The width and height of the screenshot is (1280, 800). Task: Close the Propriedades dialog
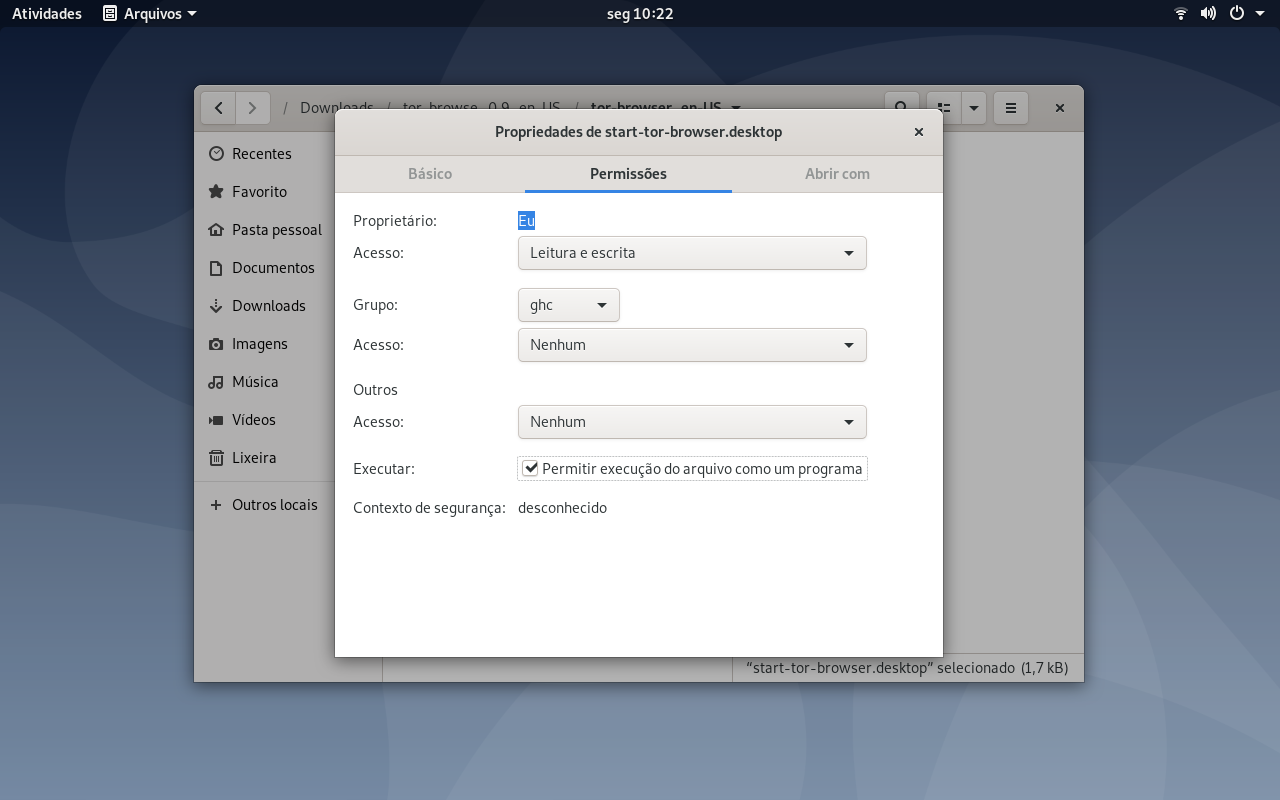coord(919,132)
